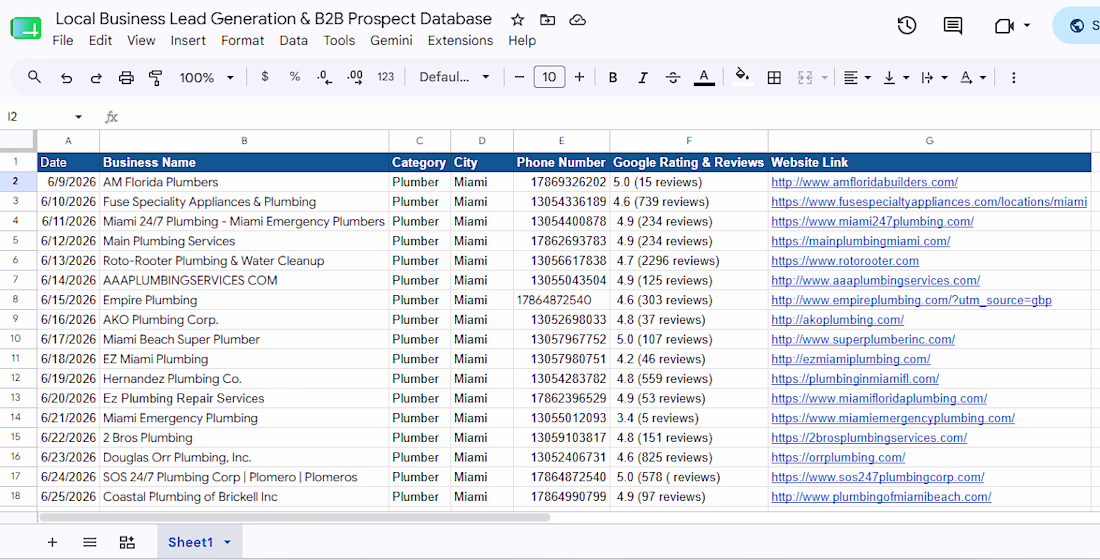Click the formula bar
1100x560 pixels.
[x=609, y=116]
